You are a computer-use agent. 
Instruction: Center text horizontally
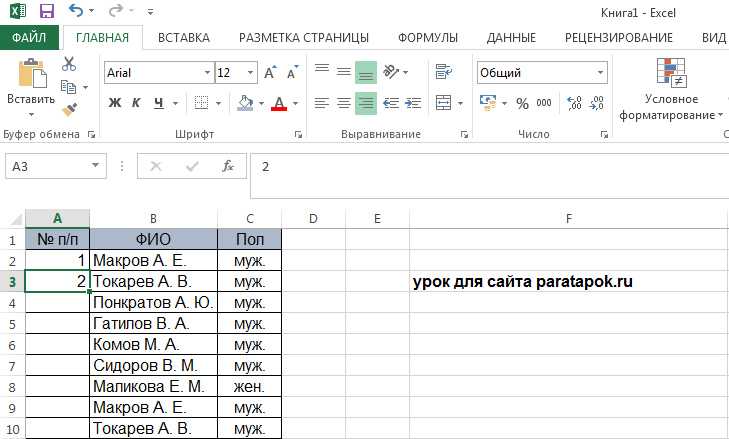pos(344,103)
